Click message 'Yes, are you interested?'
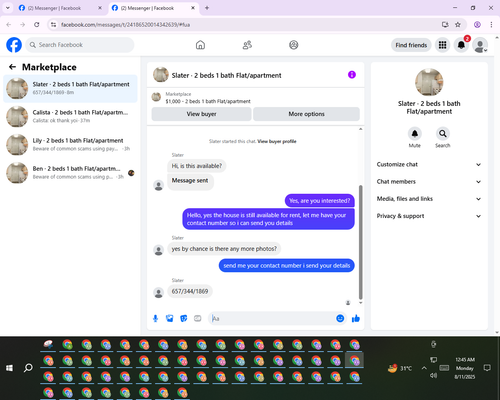The width and height of the screenshot is (500, 400). 320,201
